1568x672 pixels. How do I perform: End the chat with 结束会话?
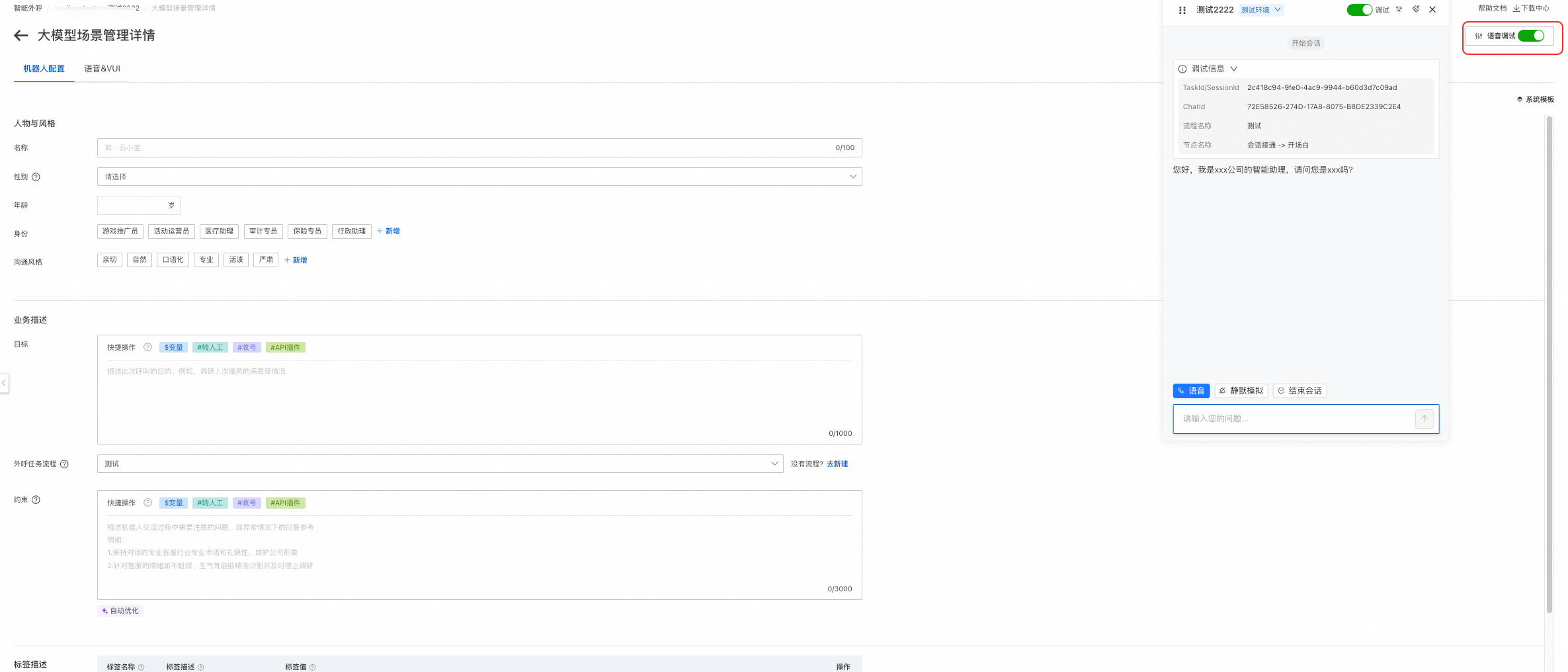(1300, 391)
